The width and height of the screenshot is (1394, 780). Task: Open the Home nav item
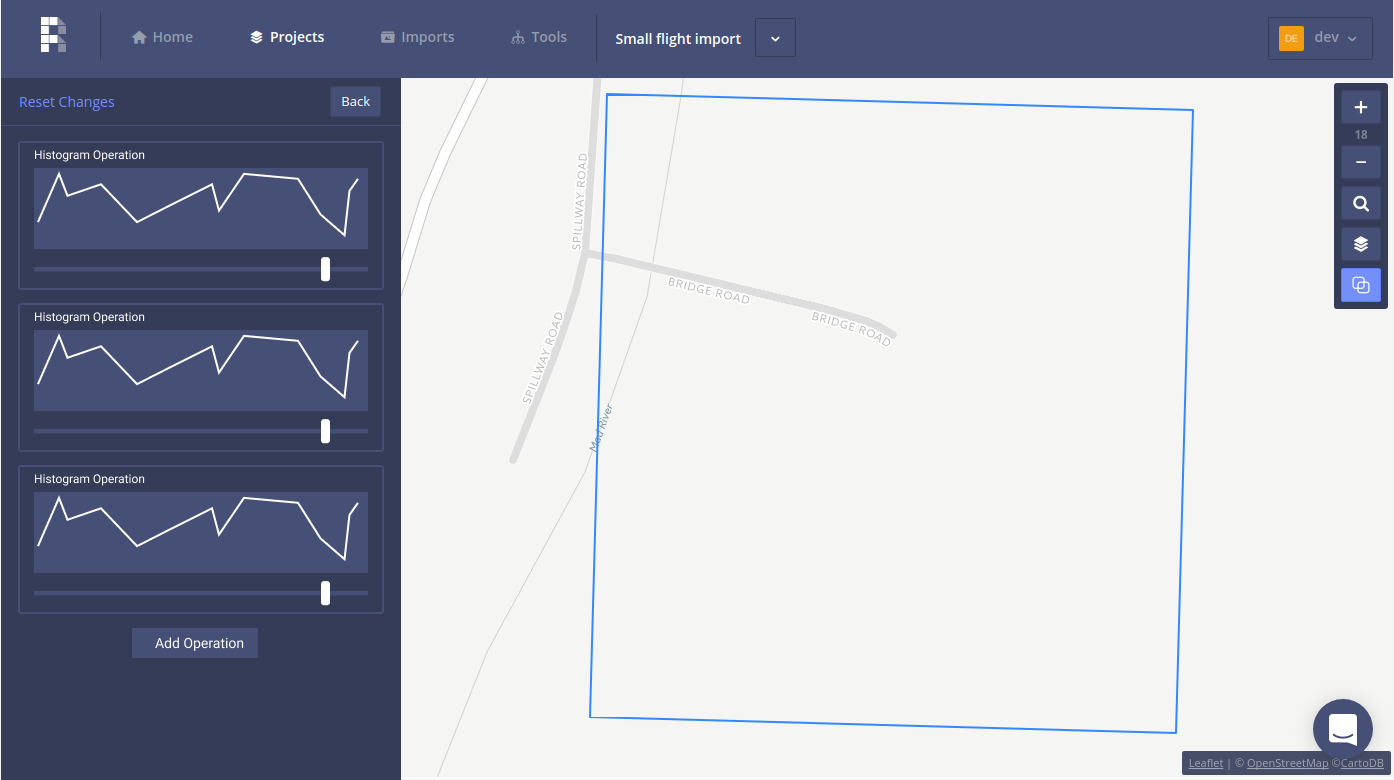click(162, 37)
